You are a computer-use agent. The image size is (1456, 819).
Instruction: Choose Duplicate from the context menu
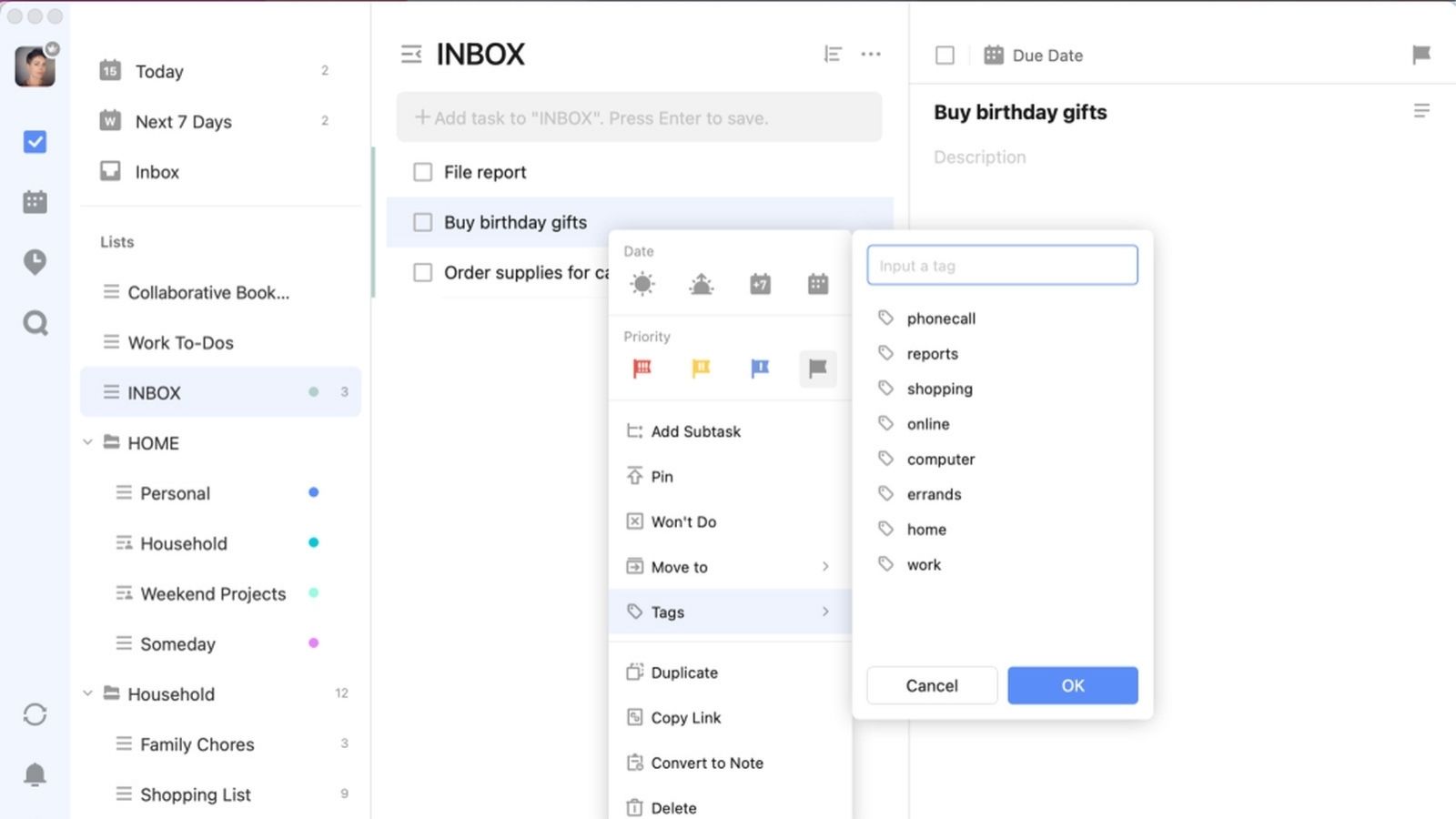(684, 672)
